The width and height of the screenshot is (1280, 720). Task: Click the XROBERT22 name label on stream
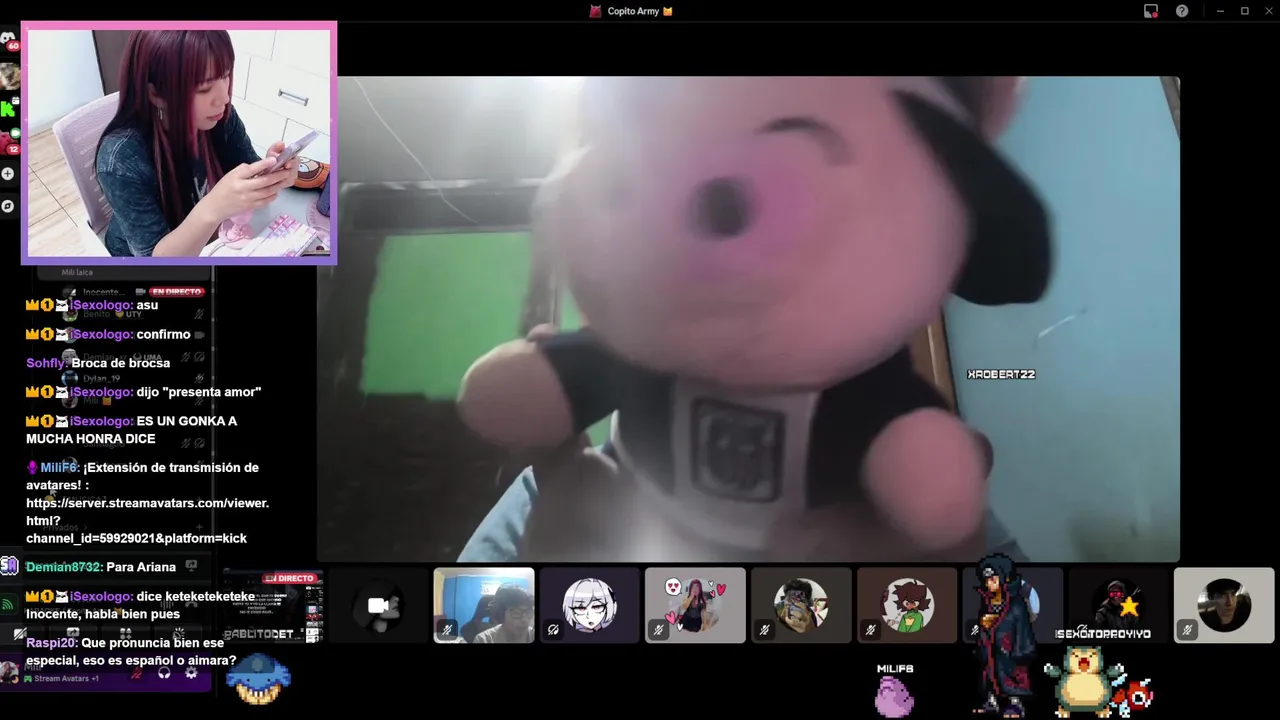coord(1001,374)
